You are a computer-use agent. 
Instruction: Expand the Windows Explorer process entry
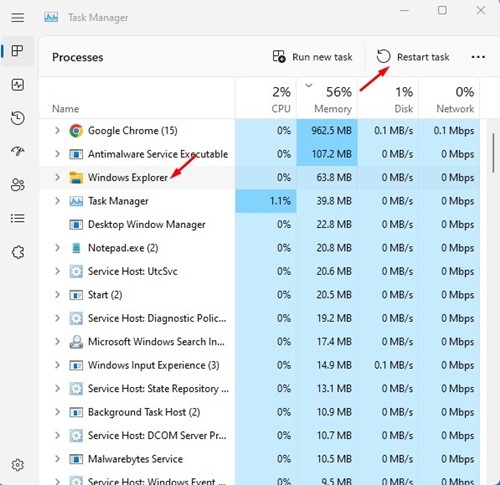point(57,177)
